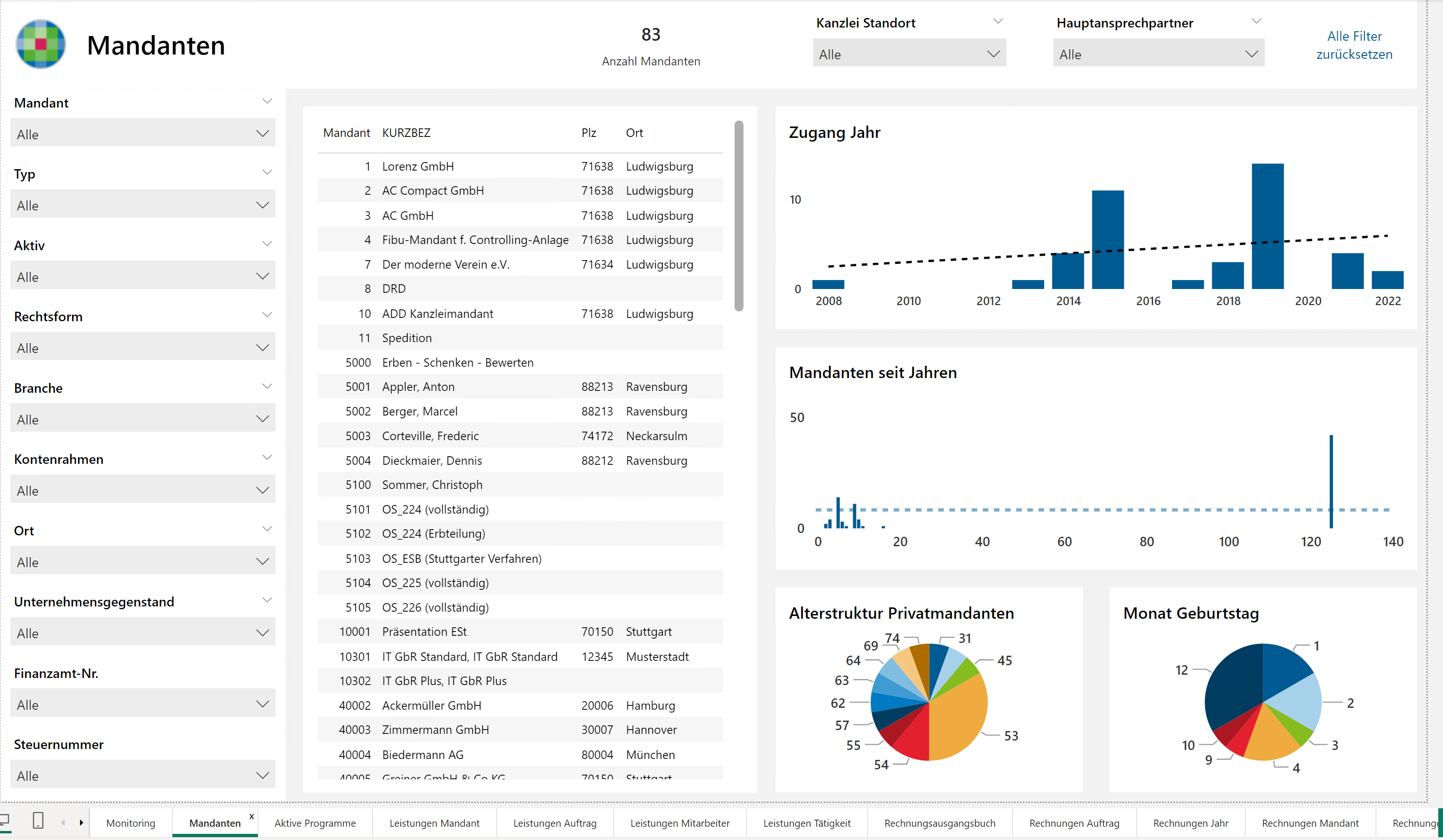Image resolution: width=1443 pixels, height=840 pixels.
Task: Collapse the Typ slicer header chevron
Action: [x=267, y=172]
